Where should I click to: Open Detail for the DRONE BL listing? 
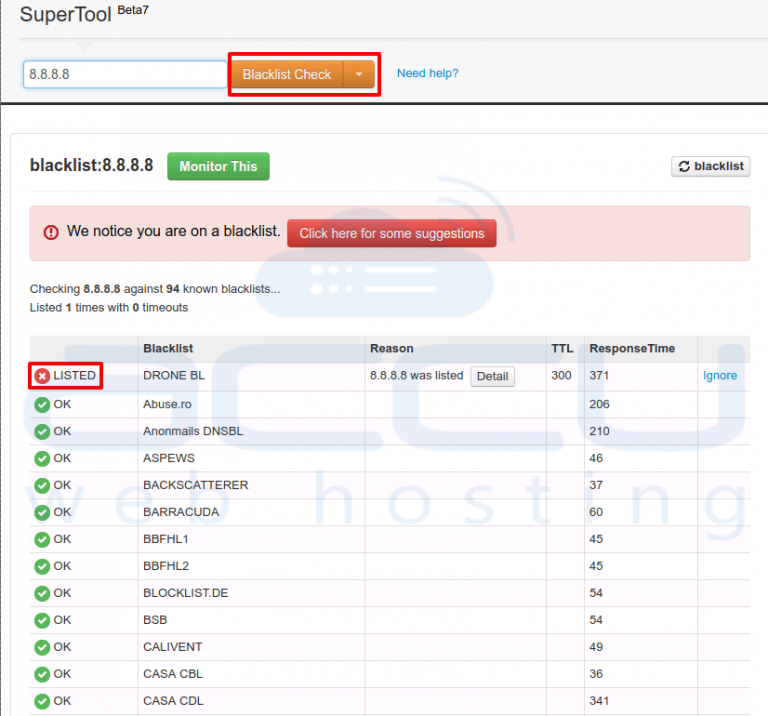(492, 377)
